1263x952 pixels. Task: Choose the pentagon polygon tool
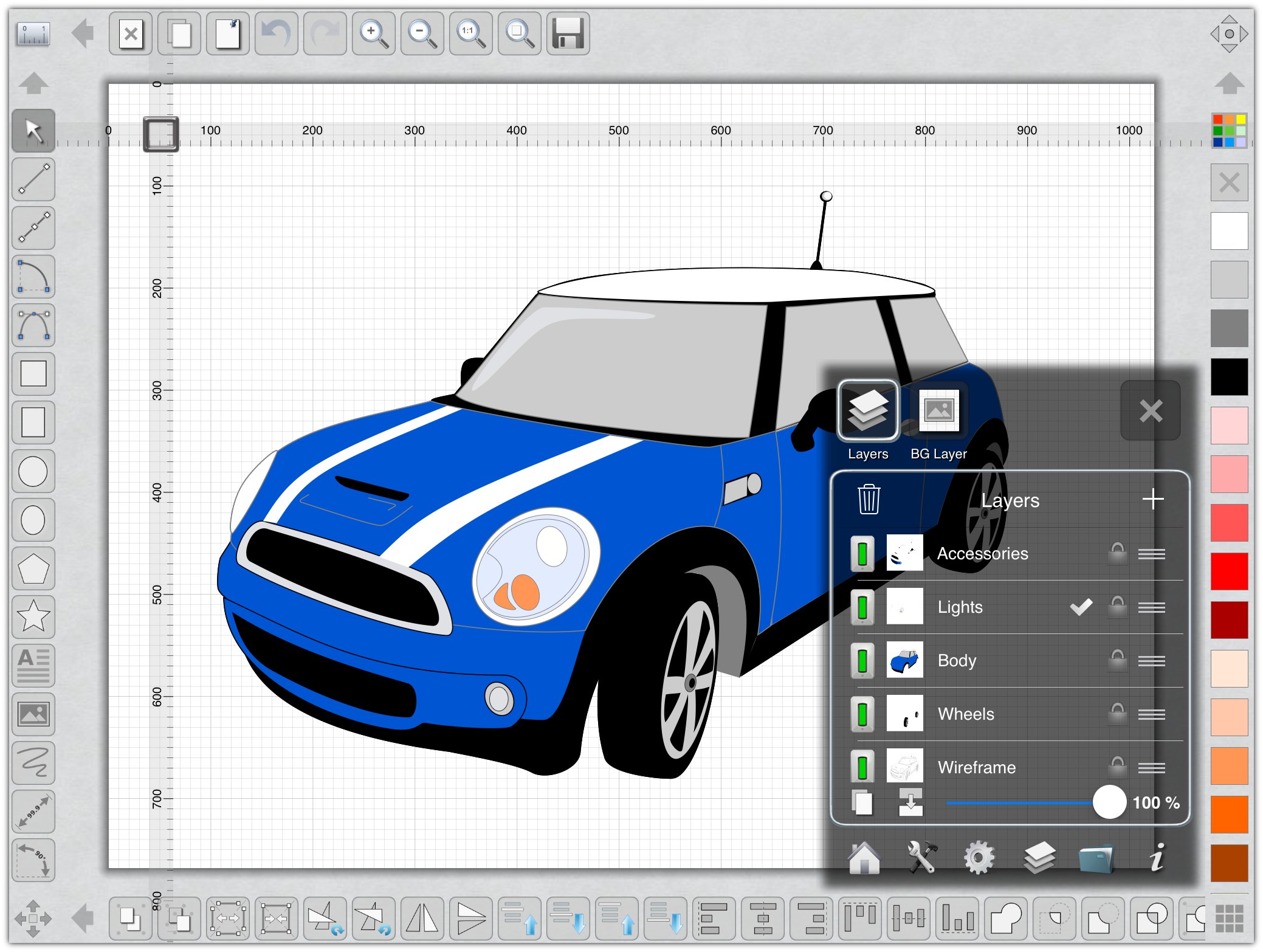click(33, 568)
